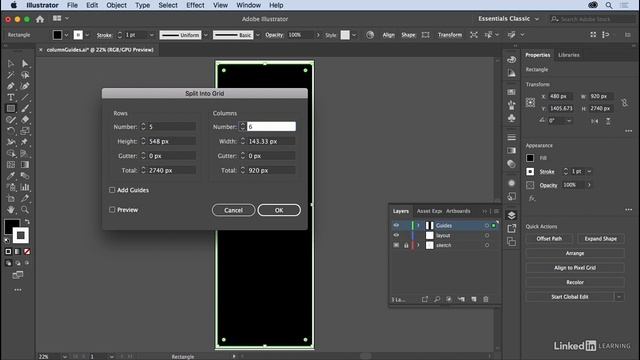The height and width of the screenshot is (360, 640).
Task: Hide the layout layer eye
Action: (x=396, y=235)
